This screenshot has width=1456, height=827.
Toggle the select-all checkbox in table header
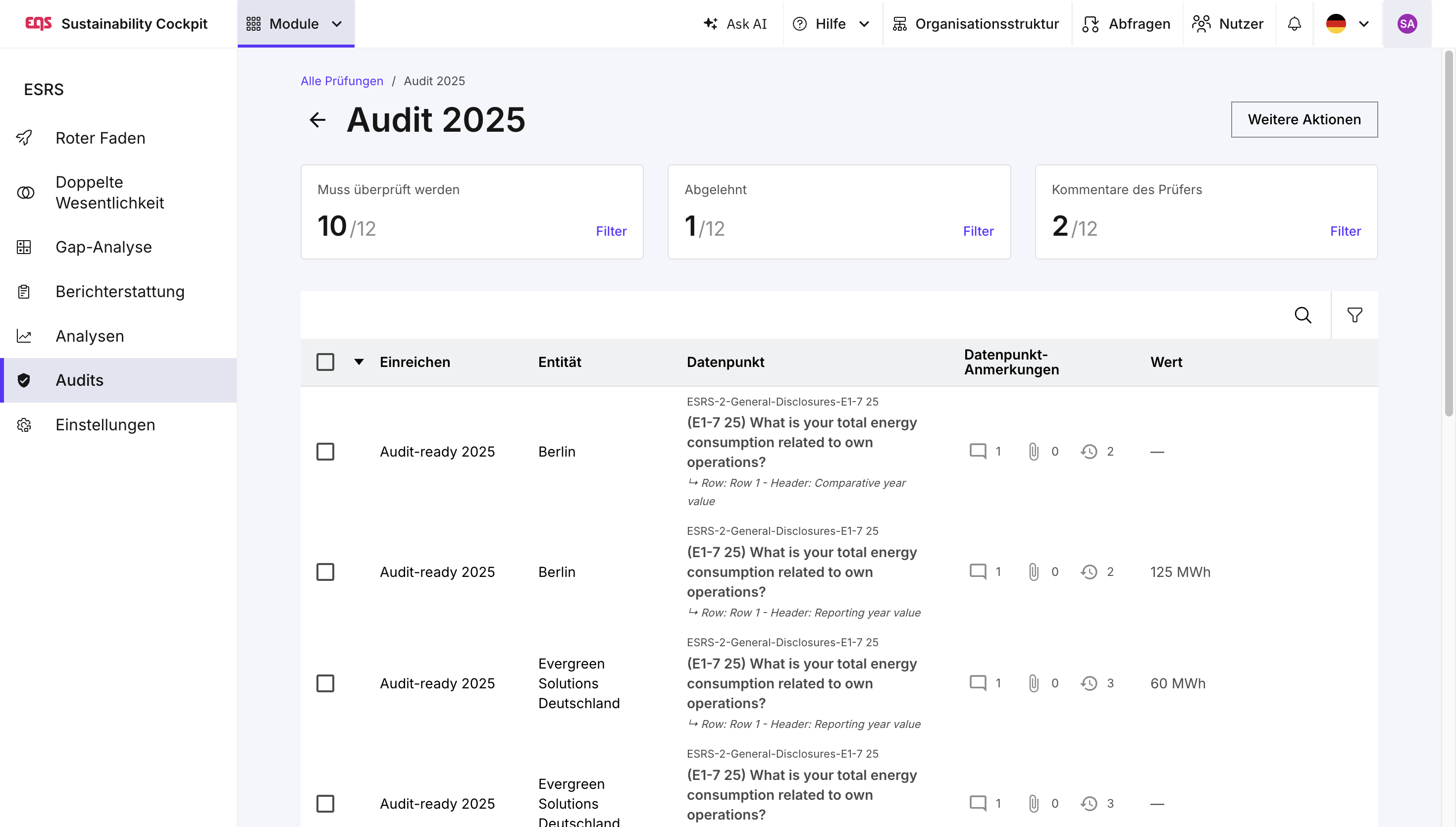tap(325, 362)
